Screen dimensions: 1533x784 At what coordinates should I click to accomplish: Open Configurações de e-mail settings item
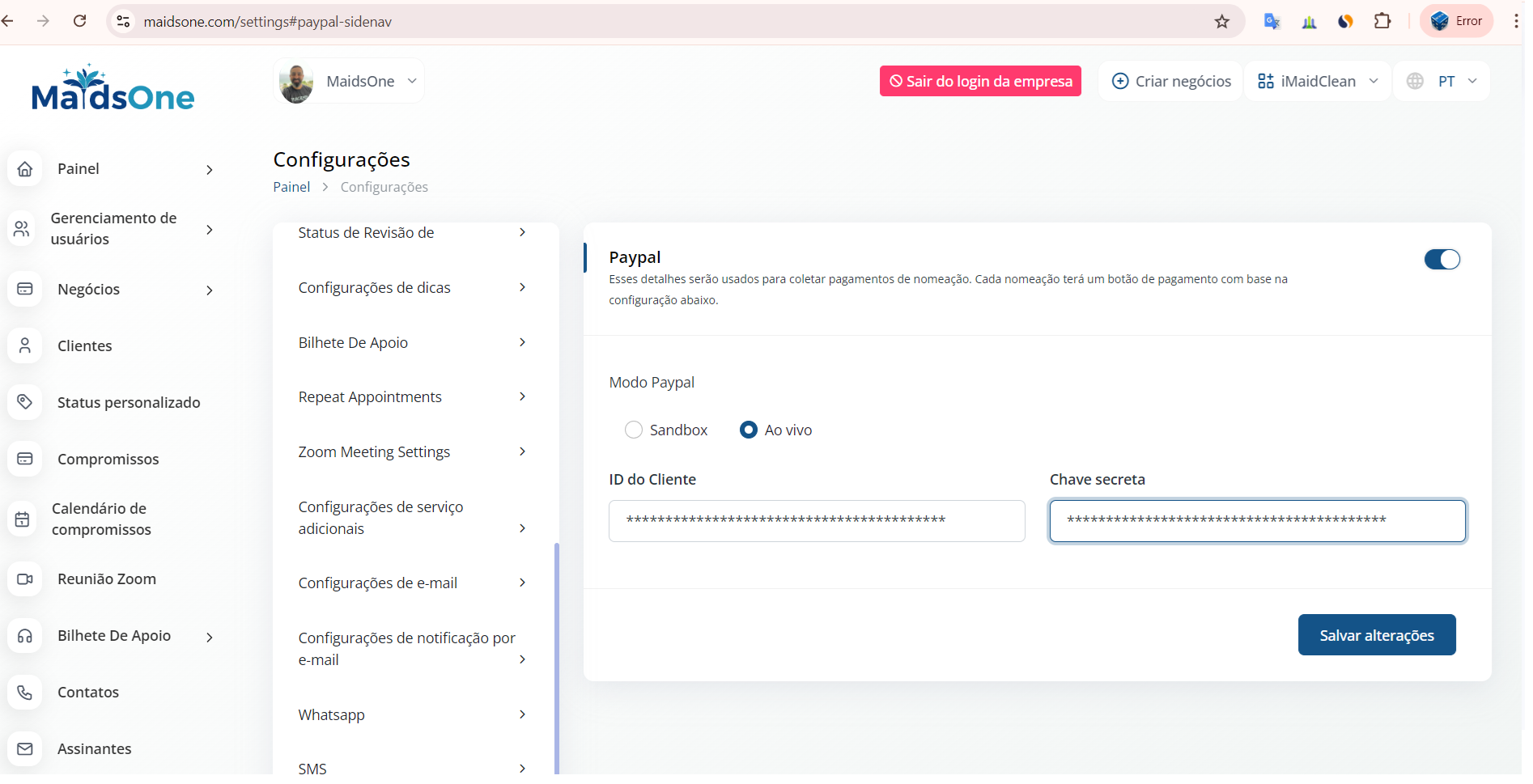click(411, 583)
